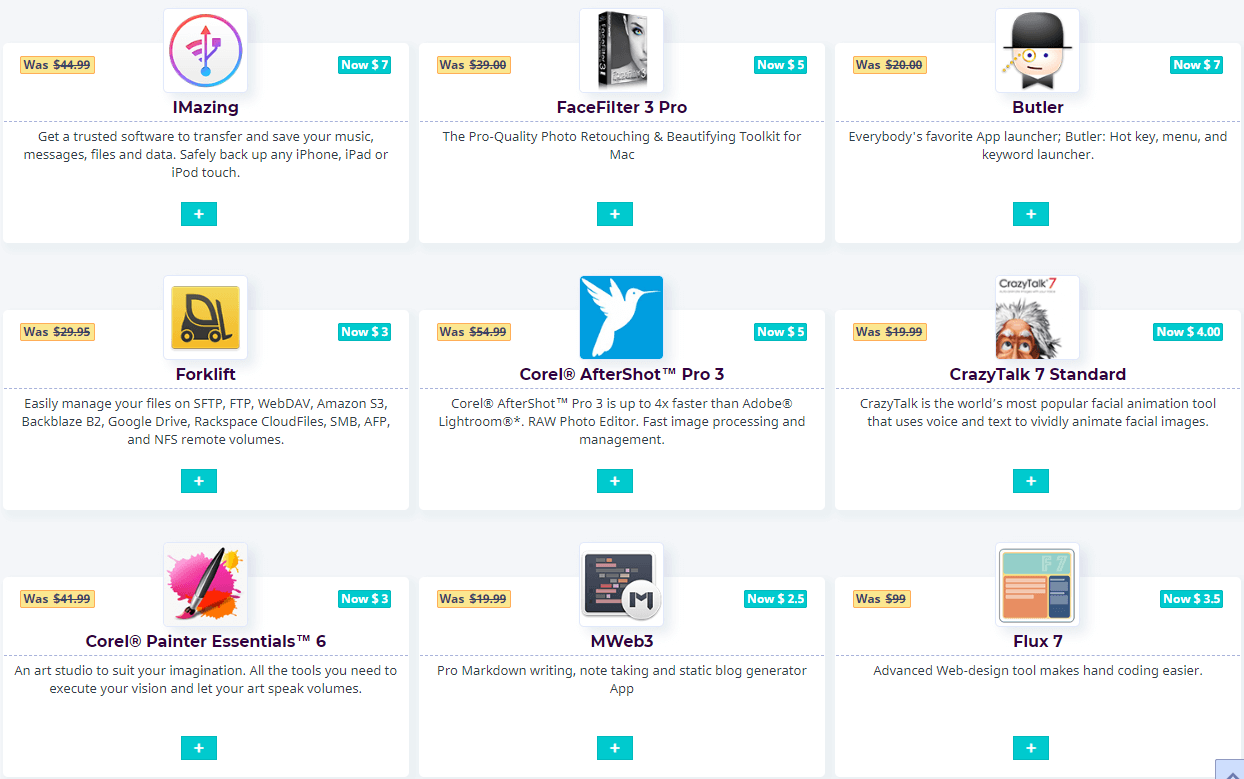The width and height of the screenshot is (1244, 779).
Task: Open the CrazyTalk 7 Einstein icon
Action: 1037,318
